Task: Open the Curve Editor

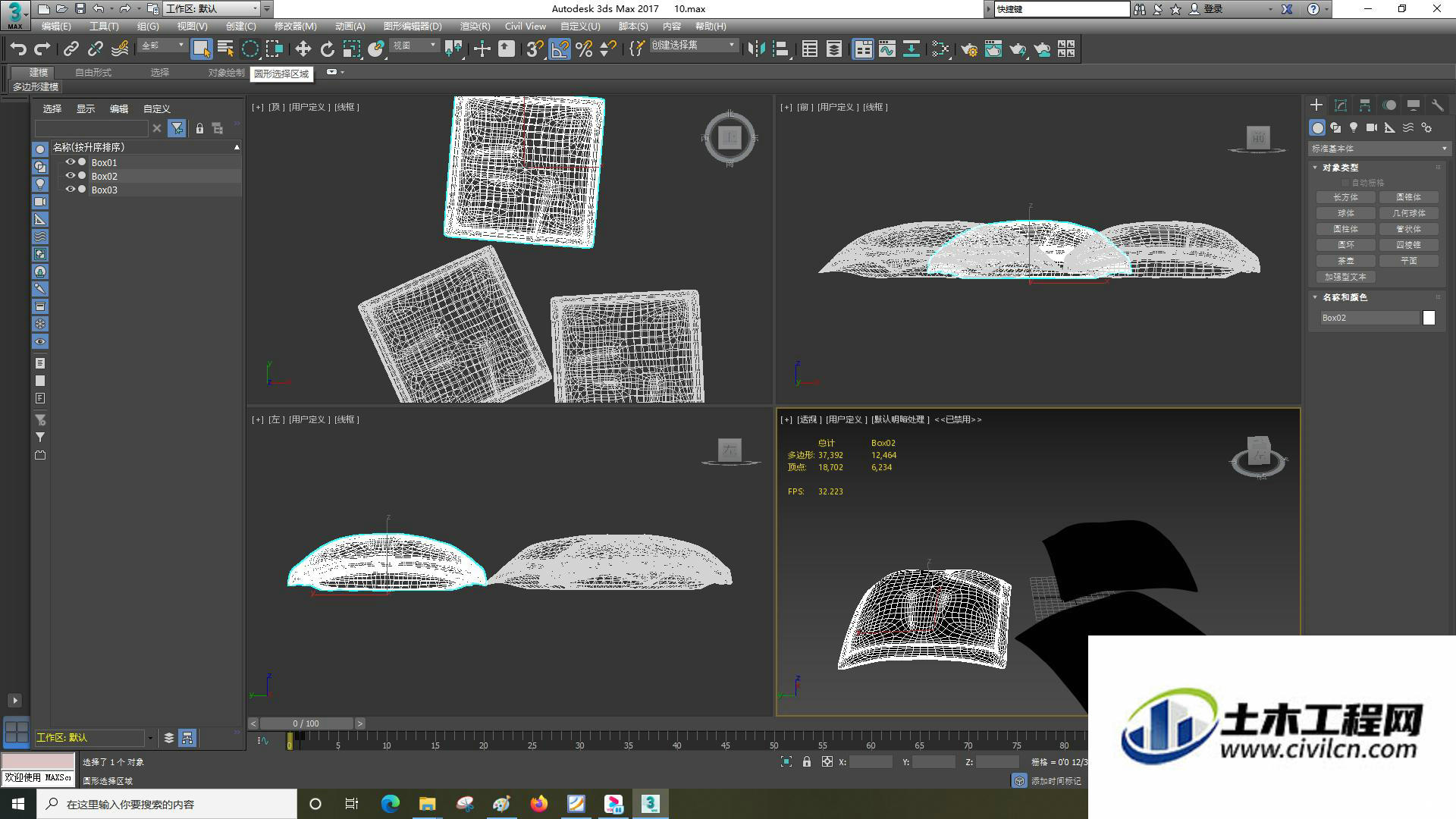Action: pyautogui.click(x=887, y=49)
